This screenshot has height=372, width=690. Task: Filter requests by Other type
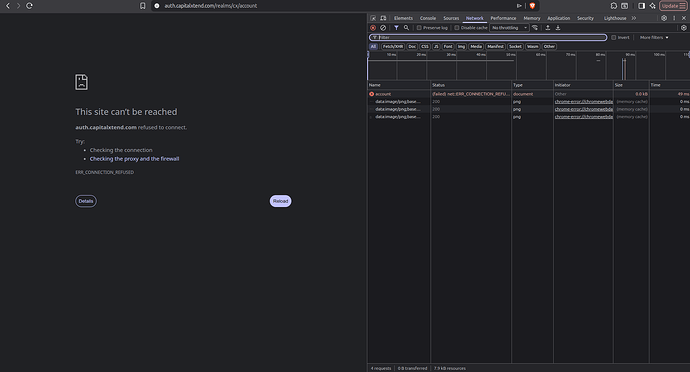549,46
